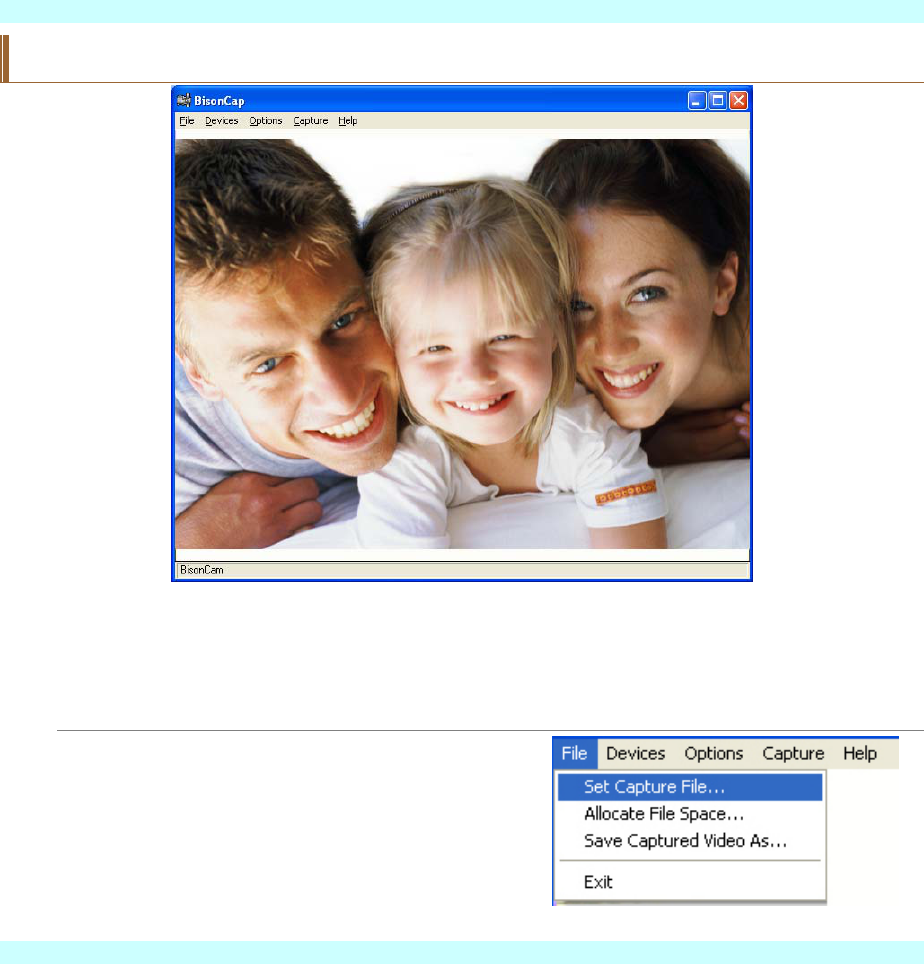Open the Capture menu in BisonCap window
The width and height of the screenshot is (924, 964).
pyautogui.click(x=310, y=121)
